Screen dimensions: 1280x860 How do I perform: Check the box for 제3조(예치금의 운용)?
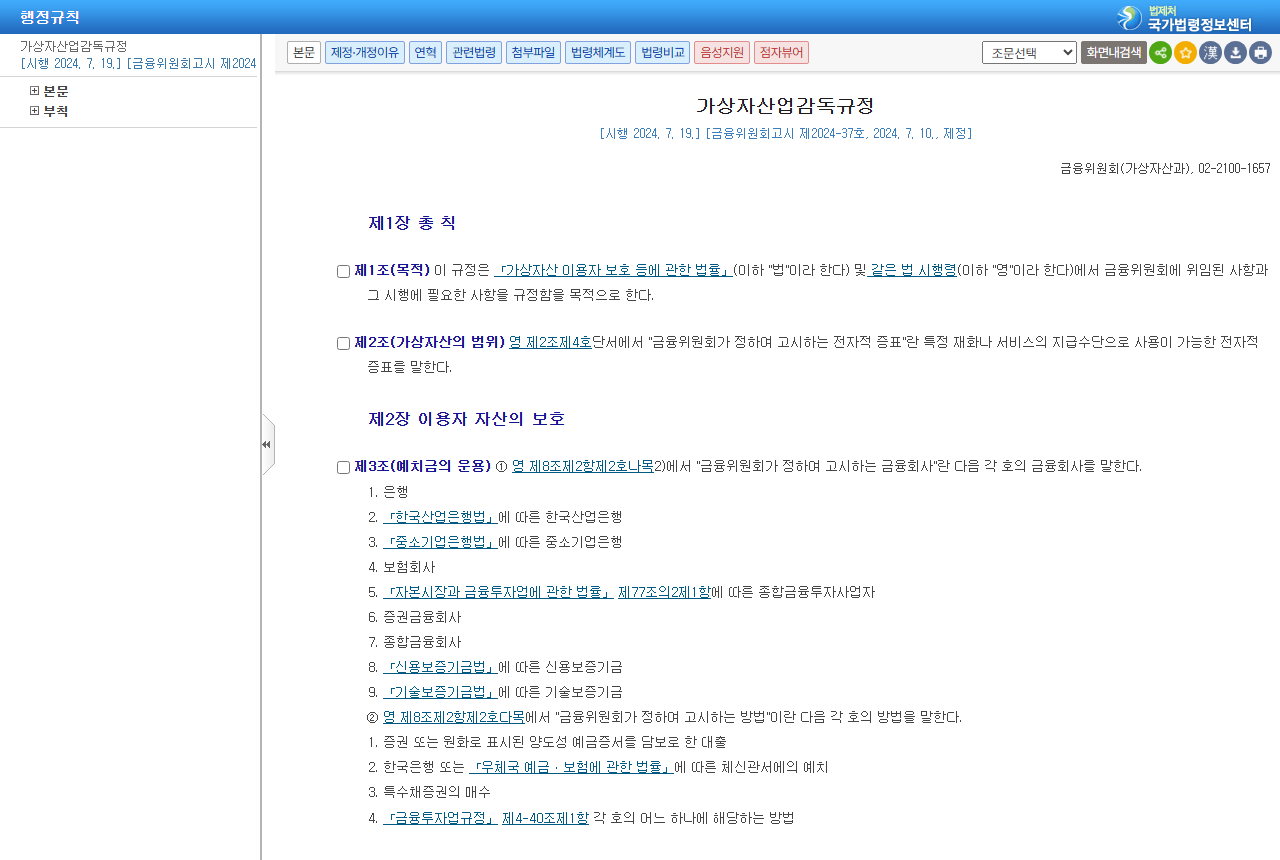click(x=343, y=467)
